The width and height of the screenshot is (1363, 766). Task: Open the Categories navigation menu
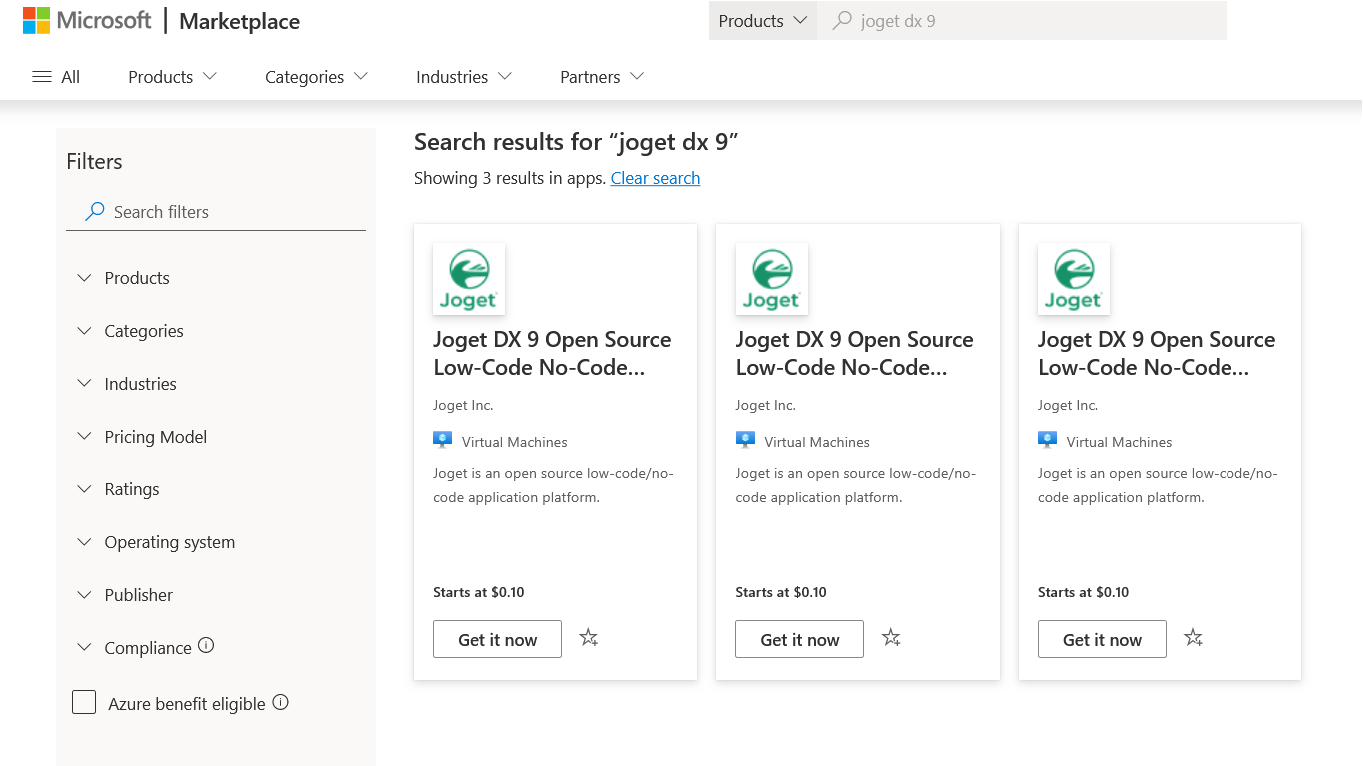click(316, 77)
